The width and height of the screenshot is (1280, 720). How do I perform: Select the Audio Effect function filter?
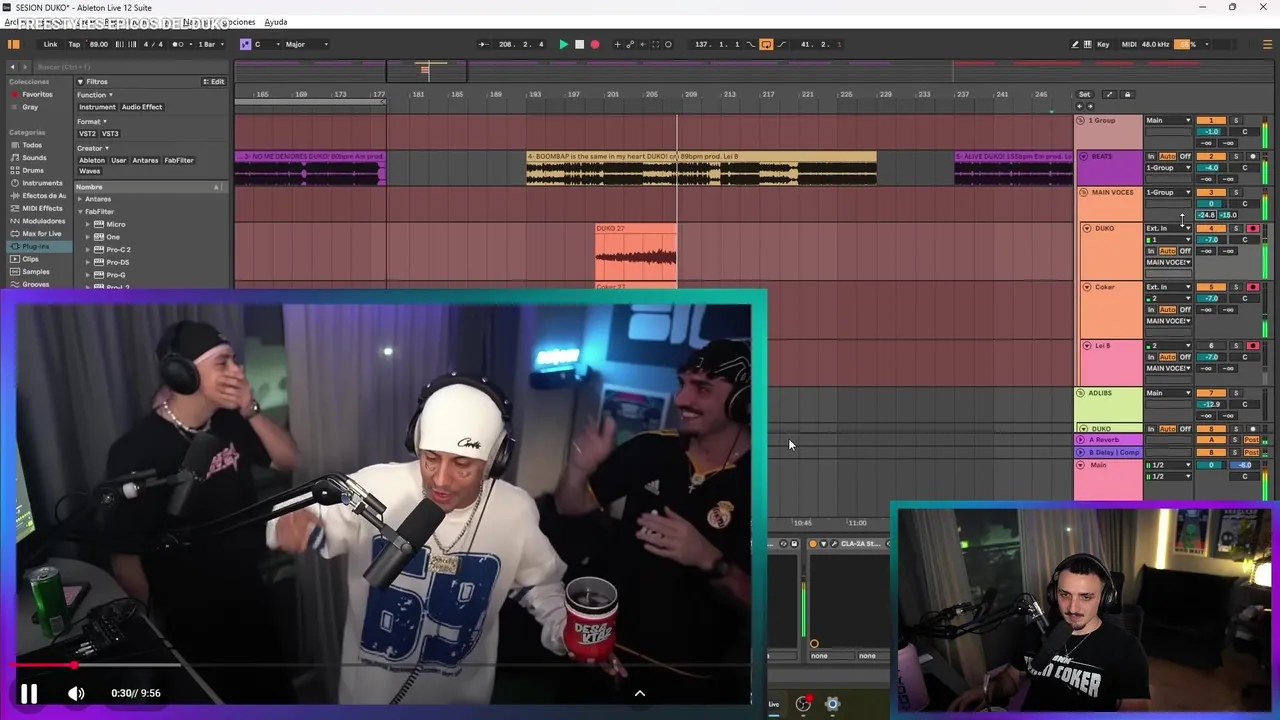pyautogui.click(x=142, y=107)
